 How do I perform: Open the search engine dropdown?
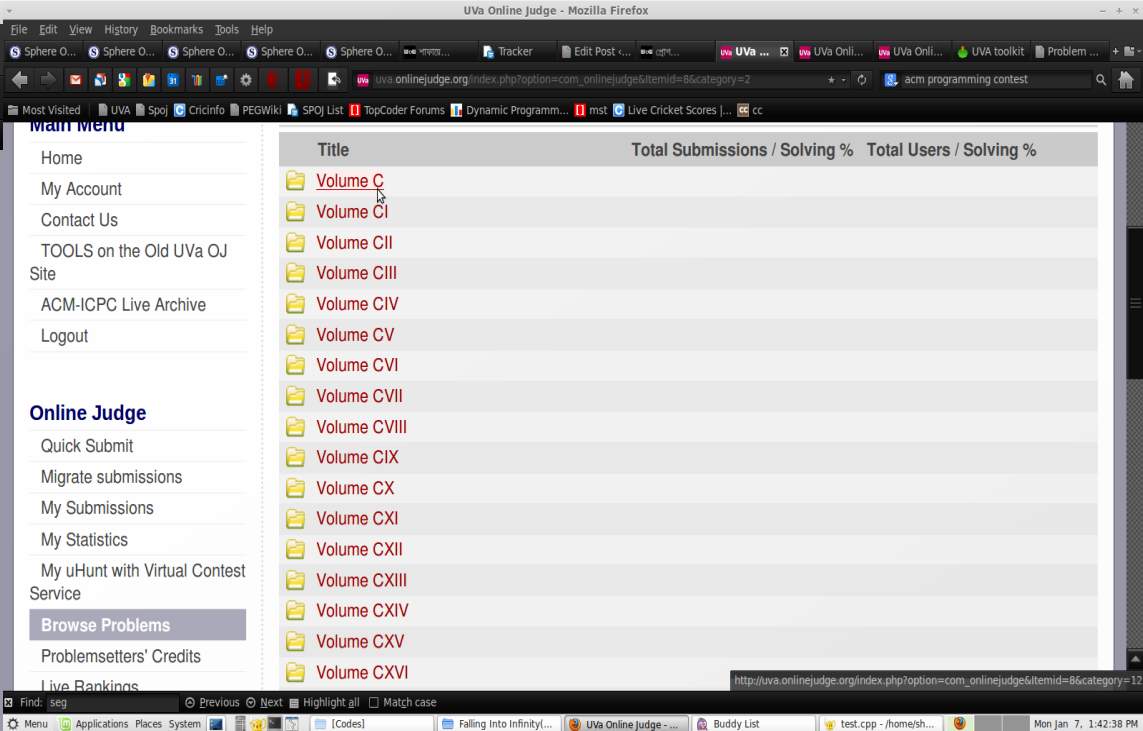click(x=891, y=80)
